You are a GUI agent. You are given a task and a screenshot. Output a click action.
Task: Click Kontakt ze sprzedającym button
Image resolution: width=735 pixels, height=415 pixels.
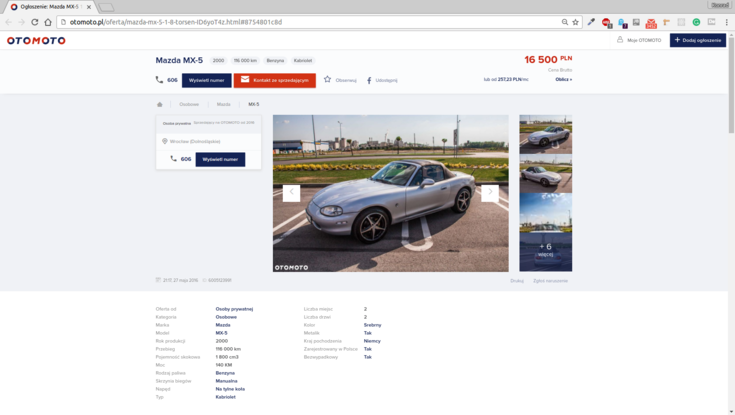[x=275, y=80]
